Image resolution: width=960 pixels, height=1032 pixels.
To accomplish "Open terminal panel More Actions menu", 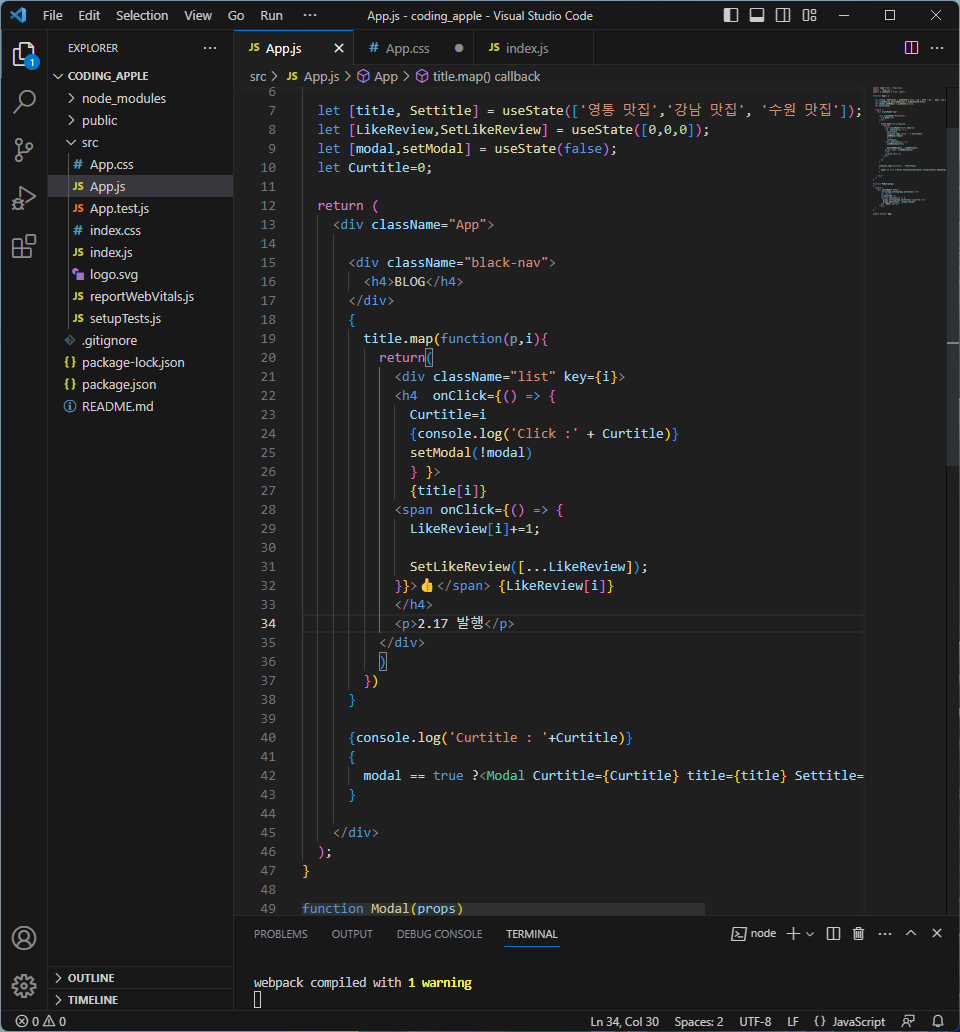I will tap(885, 933).
